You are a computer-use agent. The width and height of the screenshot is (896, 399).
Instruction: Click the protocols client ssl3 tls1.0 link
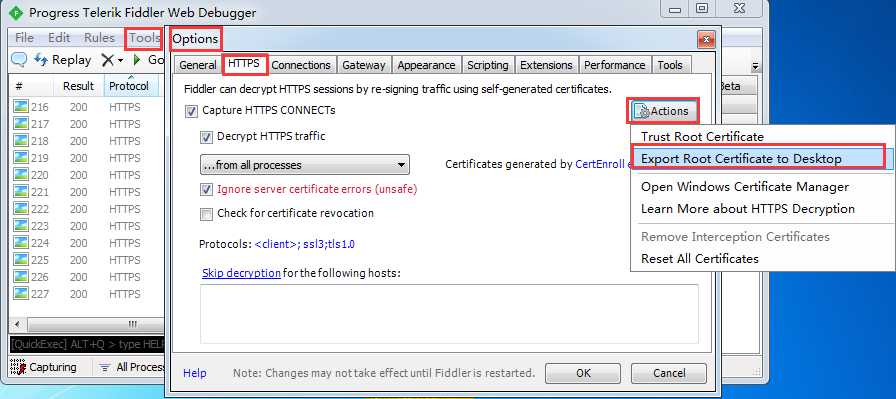pyautogui.click(x=305, y=244)
